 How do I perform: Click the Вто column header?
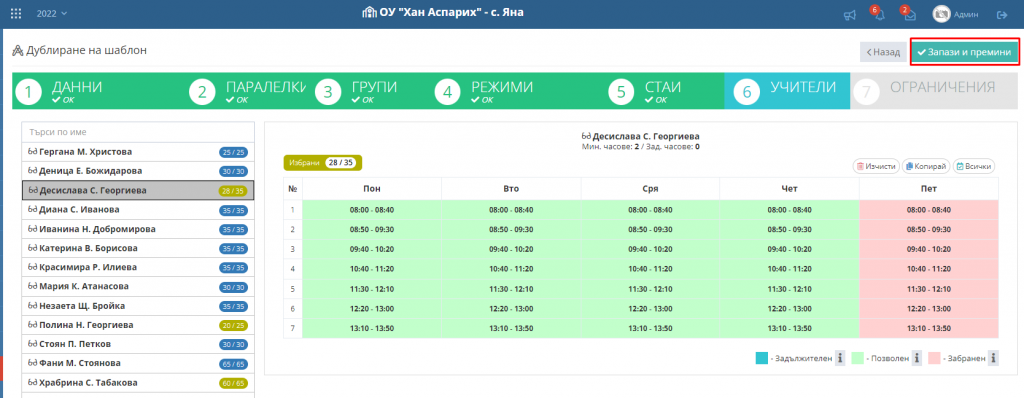click(x=511, y=188)
